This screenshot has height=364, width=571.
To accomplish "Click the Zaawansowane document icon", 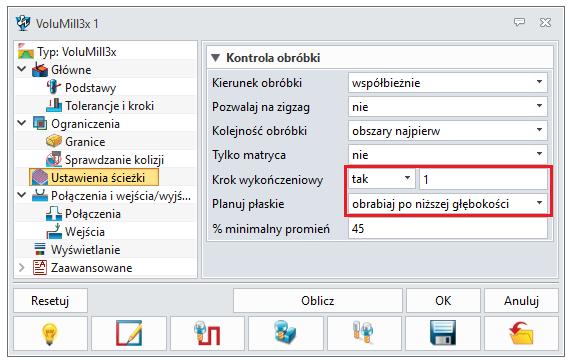I will pos(40,268).
